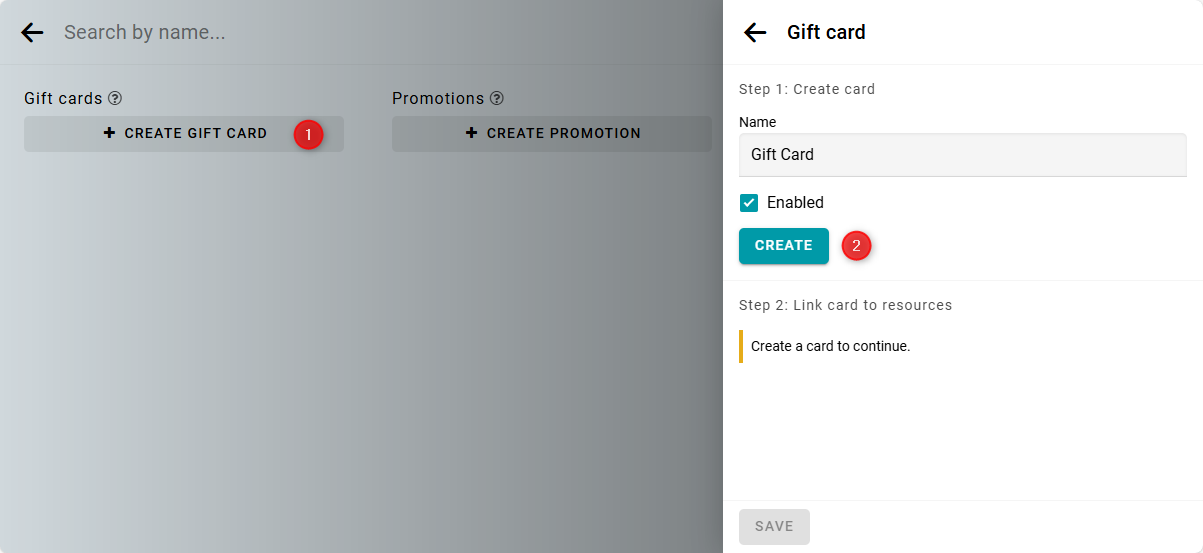This screenshot has width=1203, height=553.
Task: Click the 'Create a card to continue.' notice
Action: pos(830,346)
